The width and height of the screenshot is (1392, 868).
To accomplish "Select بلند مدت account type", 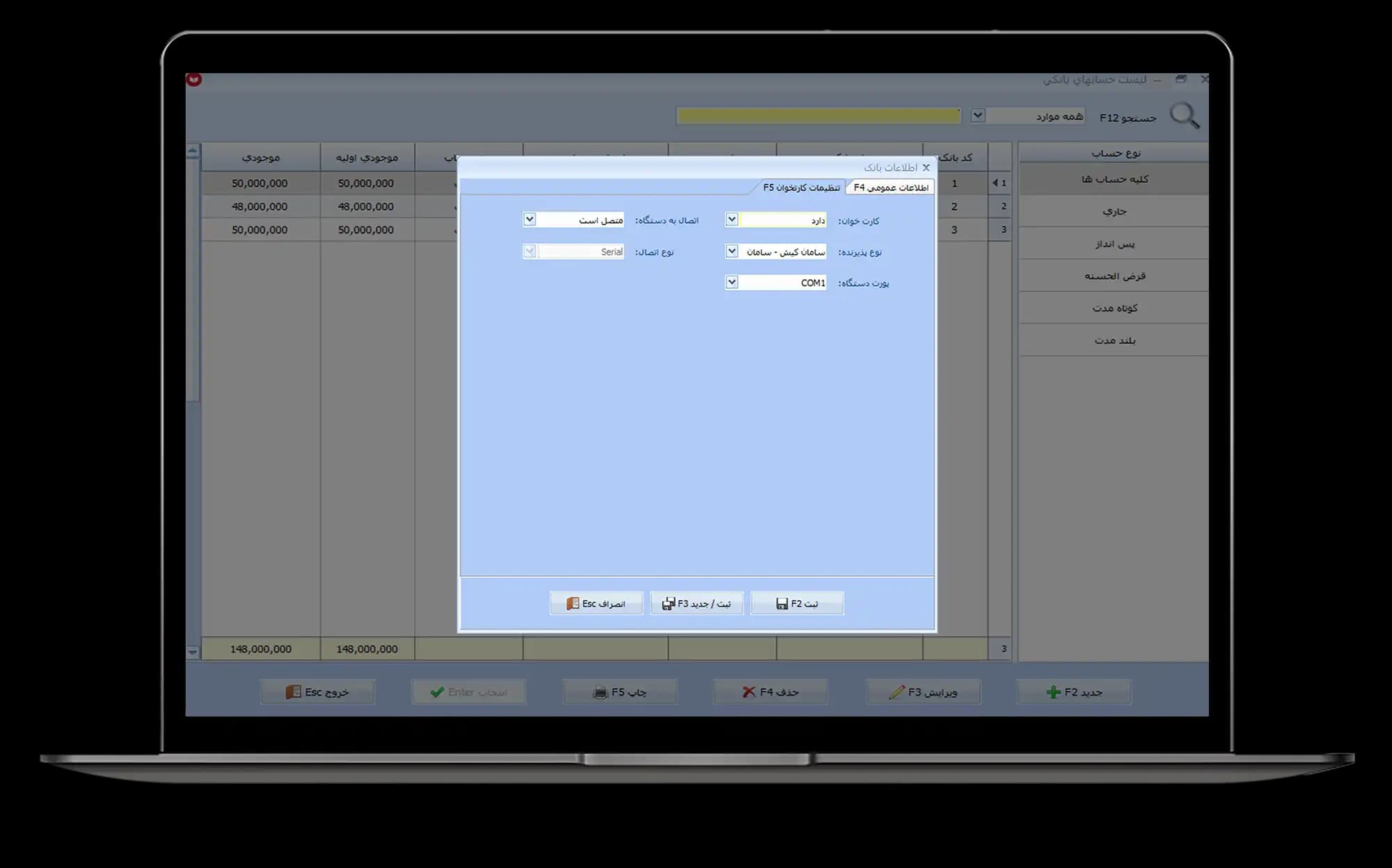I will tap(1114, 340).
